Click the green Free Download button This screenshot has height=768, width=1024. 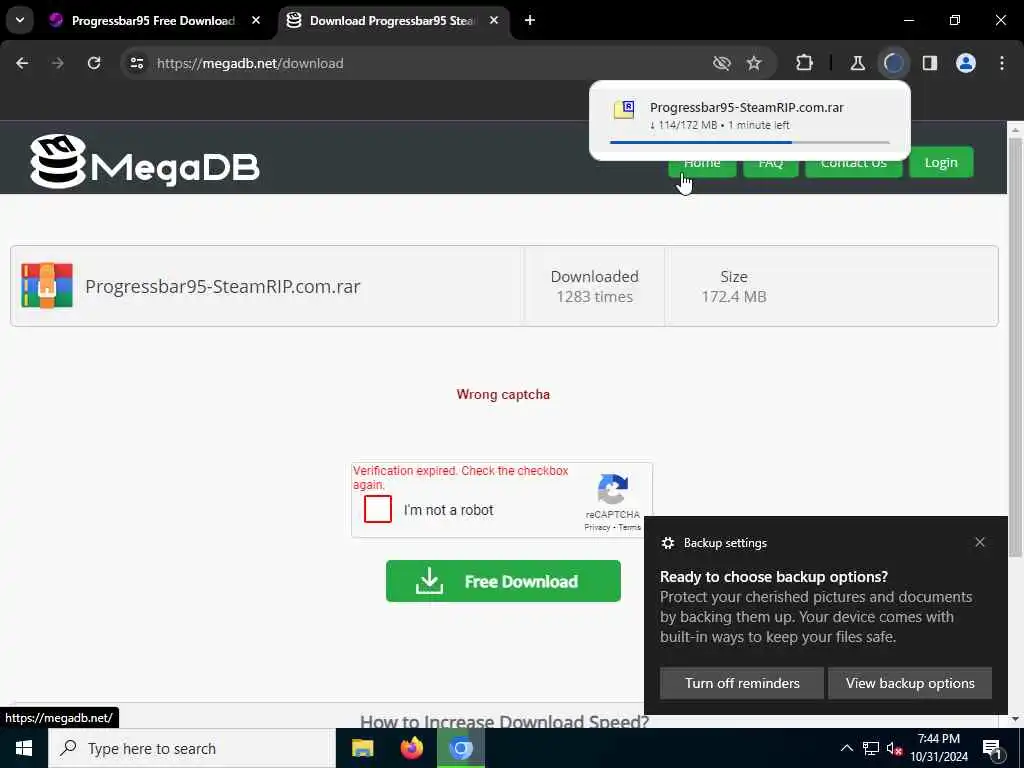point(503,581)
